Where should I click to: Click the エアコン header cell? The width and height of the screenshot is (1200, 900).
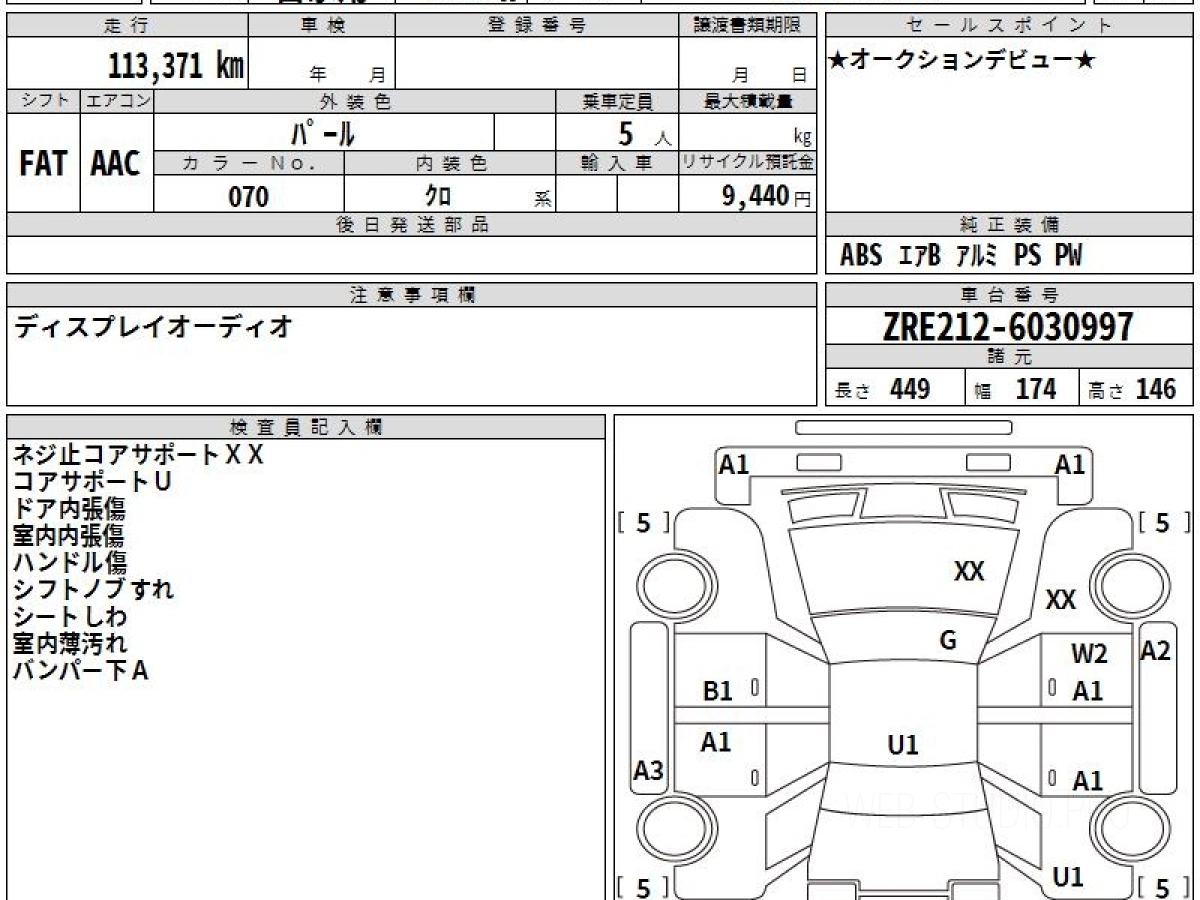117,101
